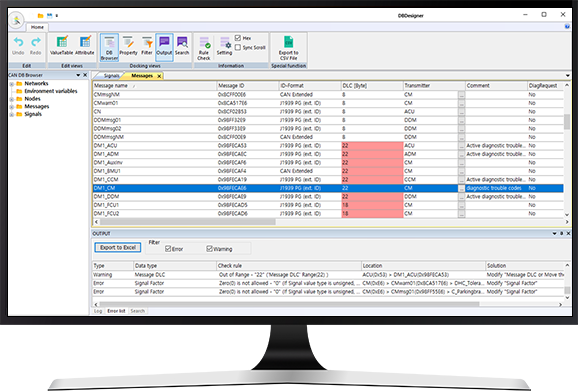Image resolution: width=578 pixels, height=391 pixels.
Task: Click the 0x98FECAF4 message ID cell
Action: [x=248, y=171]
